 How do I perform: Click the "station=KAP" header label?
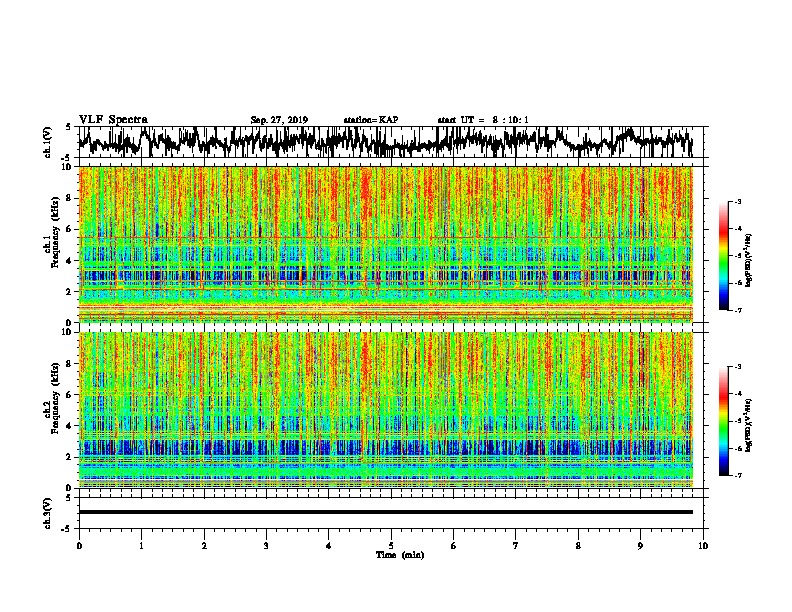(x=371, y=120)
